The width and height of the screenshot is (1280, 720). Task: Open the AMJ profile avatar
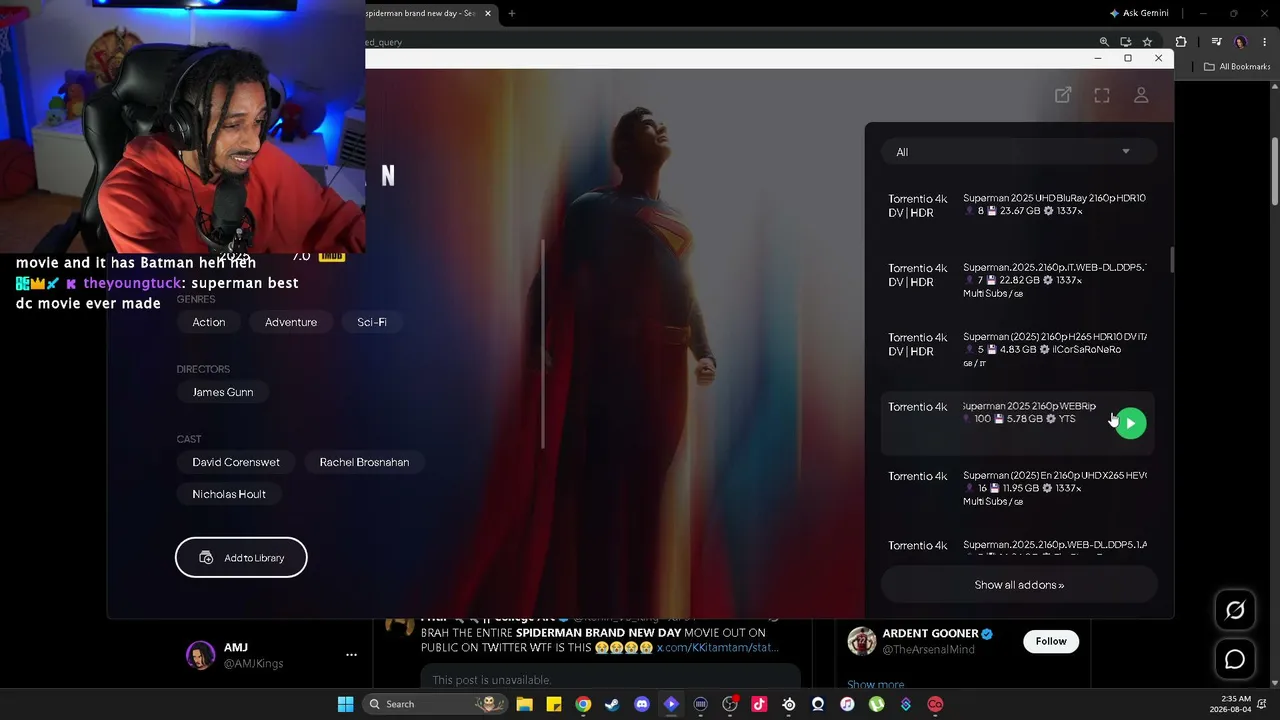pyautogui.click(x=201, y=655)
